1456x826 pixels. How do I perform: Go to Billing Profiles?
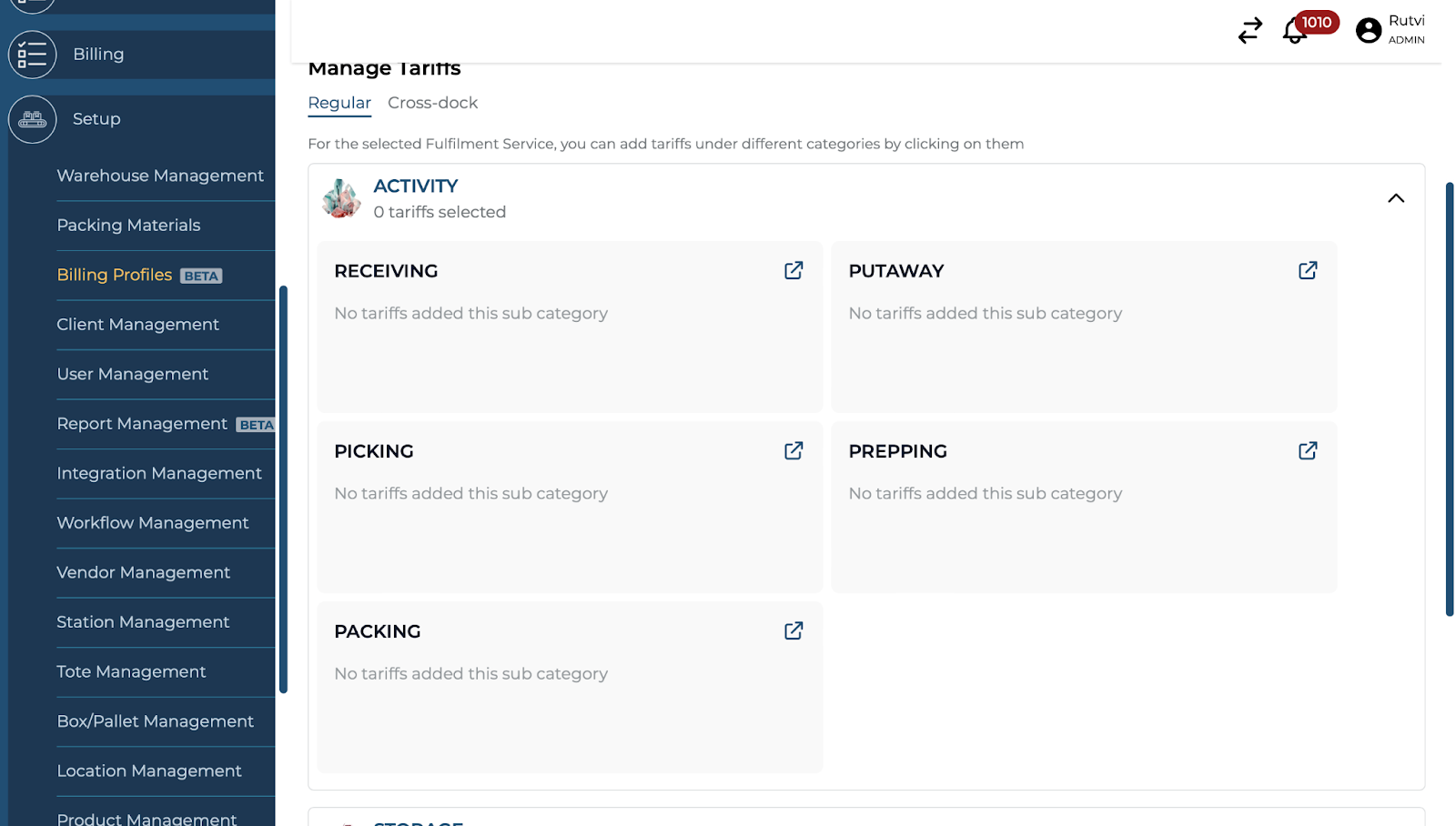[115, 275]
